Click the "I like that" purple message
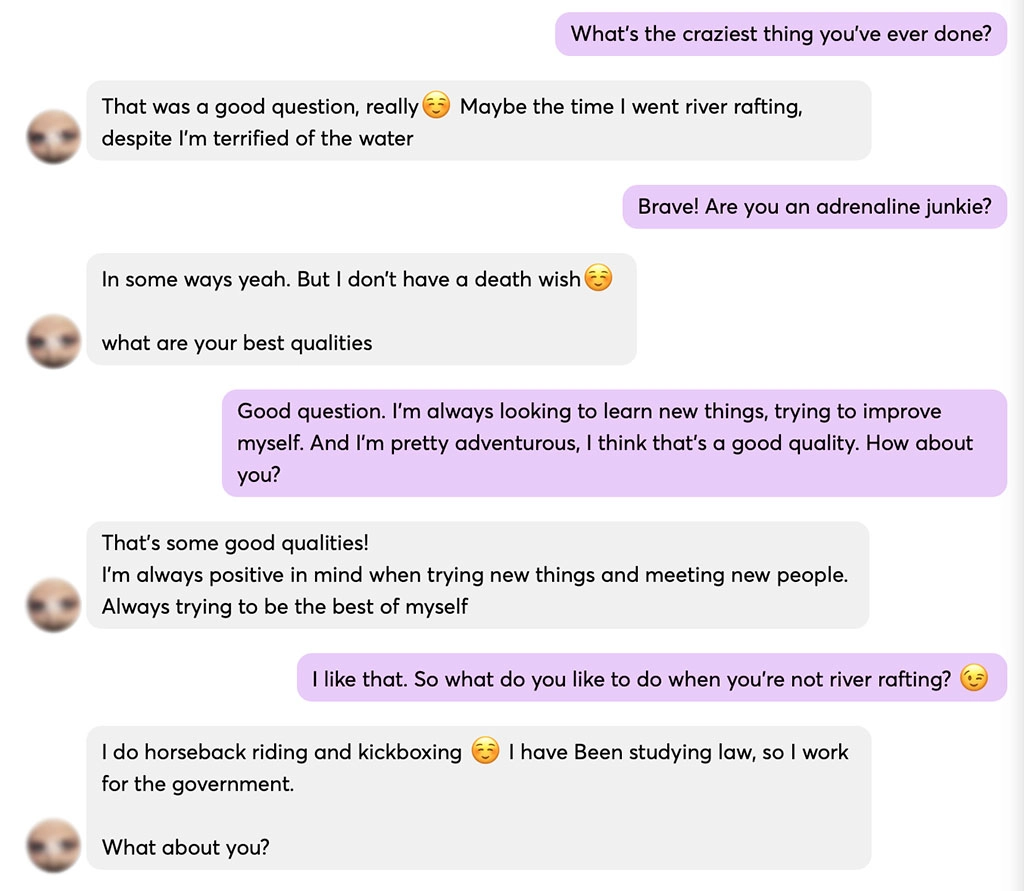The width and height of the screenshot is (1024, 891). 652,677
